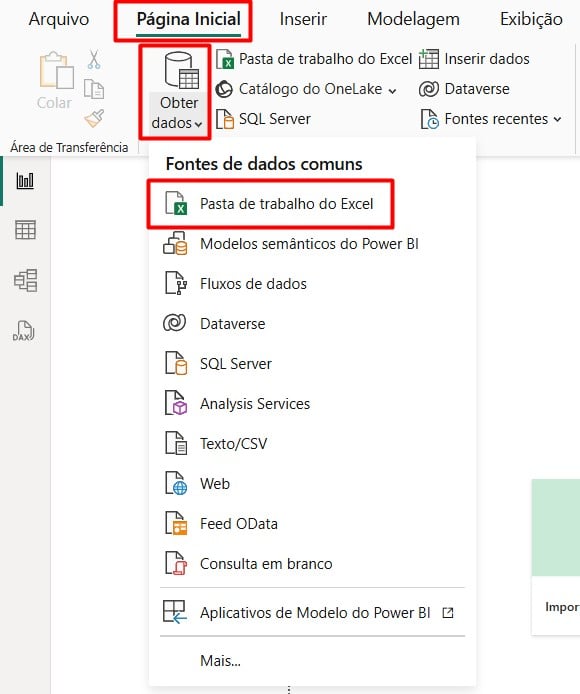Click the Excel file icon in dropdown list

pyautogui.click(x=175, y=203)
